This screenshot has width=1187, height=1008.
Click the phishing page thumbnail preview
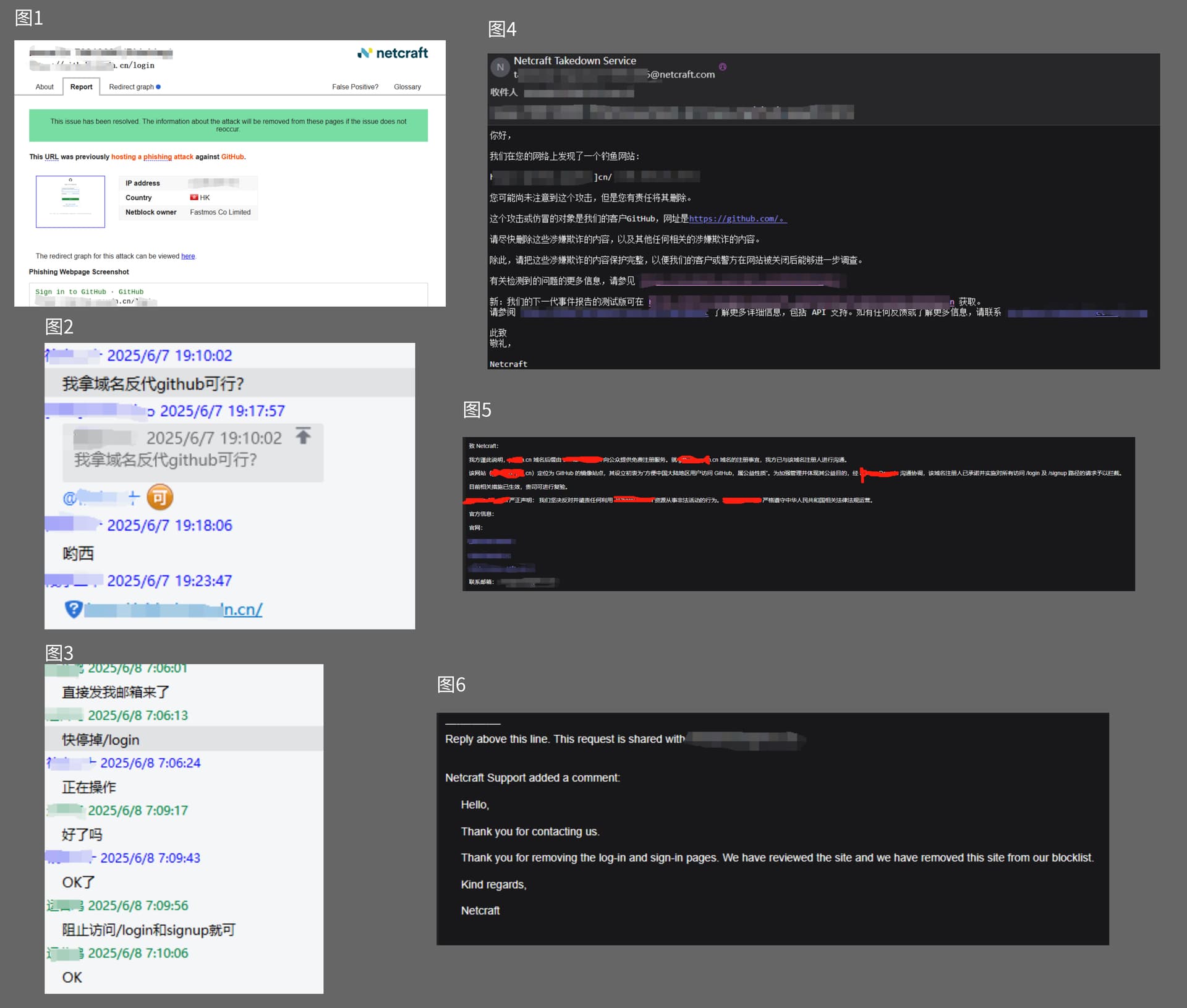point(70,202)
